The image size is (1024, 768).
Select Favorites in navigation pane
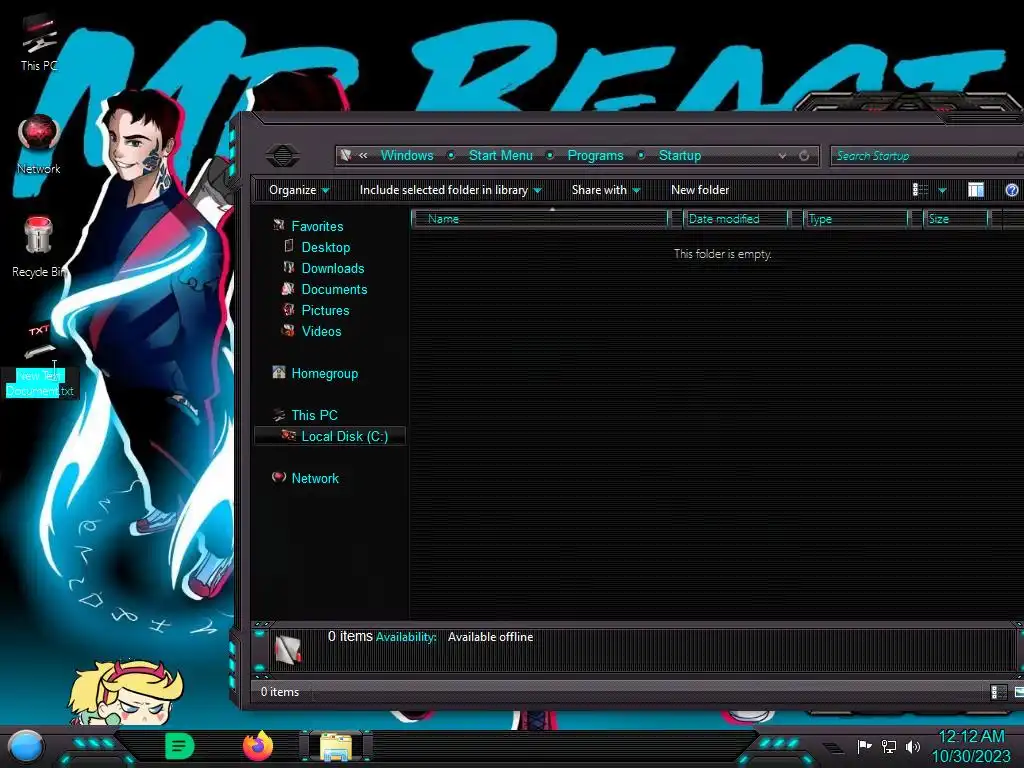click(317, 226)
